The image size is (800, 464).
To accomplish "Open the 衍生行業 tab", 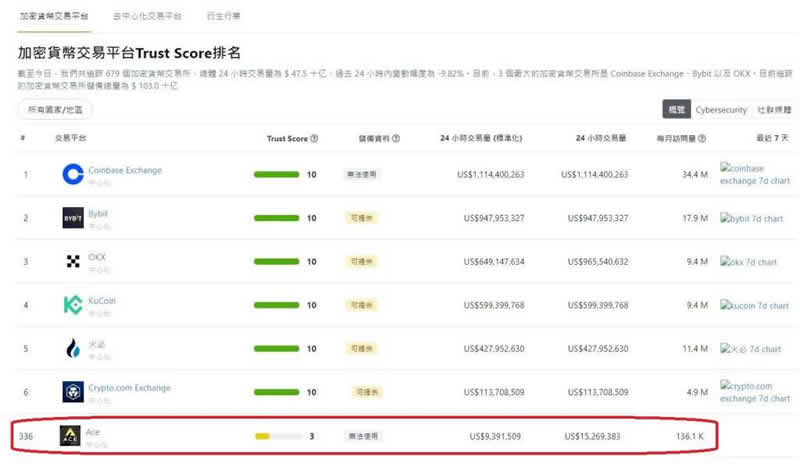I will coord(225,17).
